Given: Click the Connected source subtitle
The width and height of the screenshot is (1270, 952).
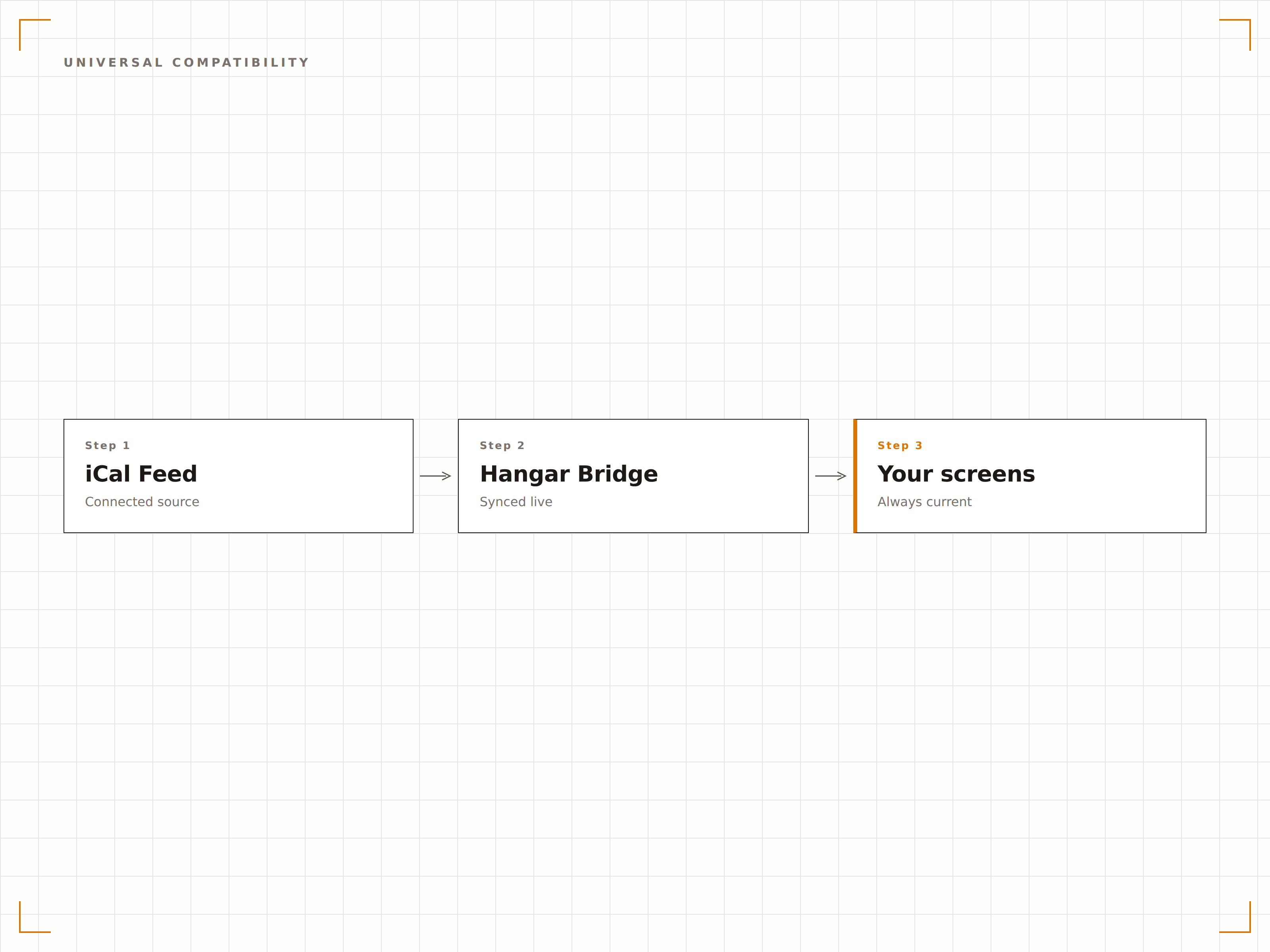Looking at the screenshot, I should [142, 501].
